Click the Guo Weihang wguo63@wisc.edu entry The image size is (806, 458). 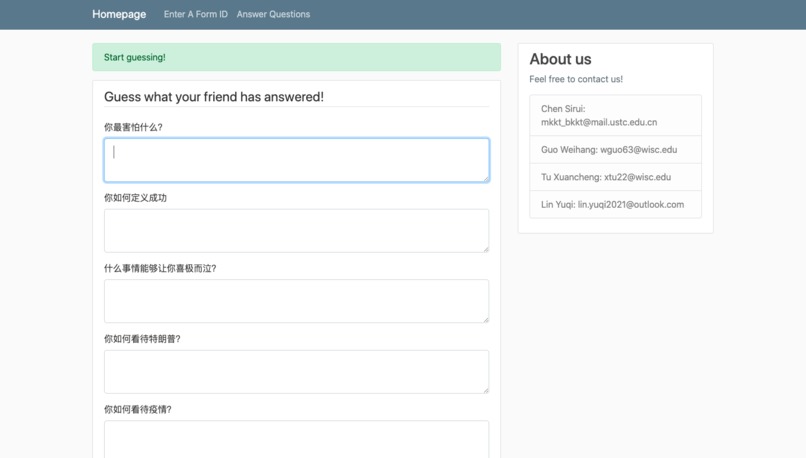pyautogui.click(x=615, y=150)
